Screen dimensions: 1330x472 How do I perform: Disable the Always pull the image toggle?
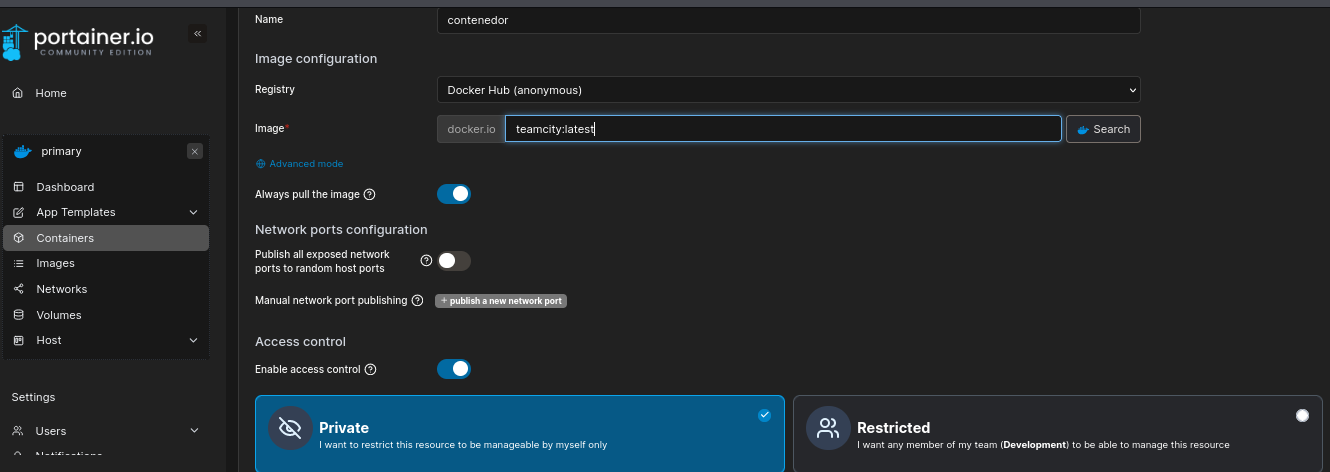coord(454,194)
